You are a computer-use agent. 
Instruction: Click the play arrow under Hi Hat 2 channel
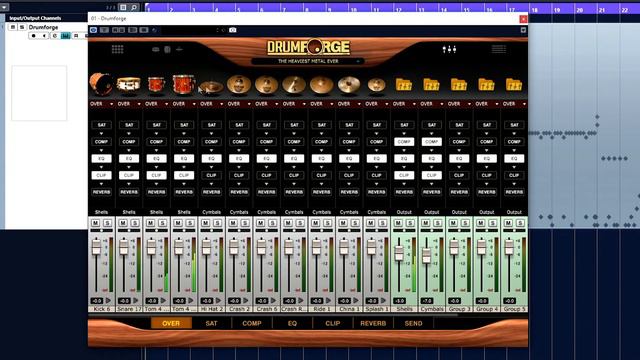[218, 301]
